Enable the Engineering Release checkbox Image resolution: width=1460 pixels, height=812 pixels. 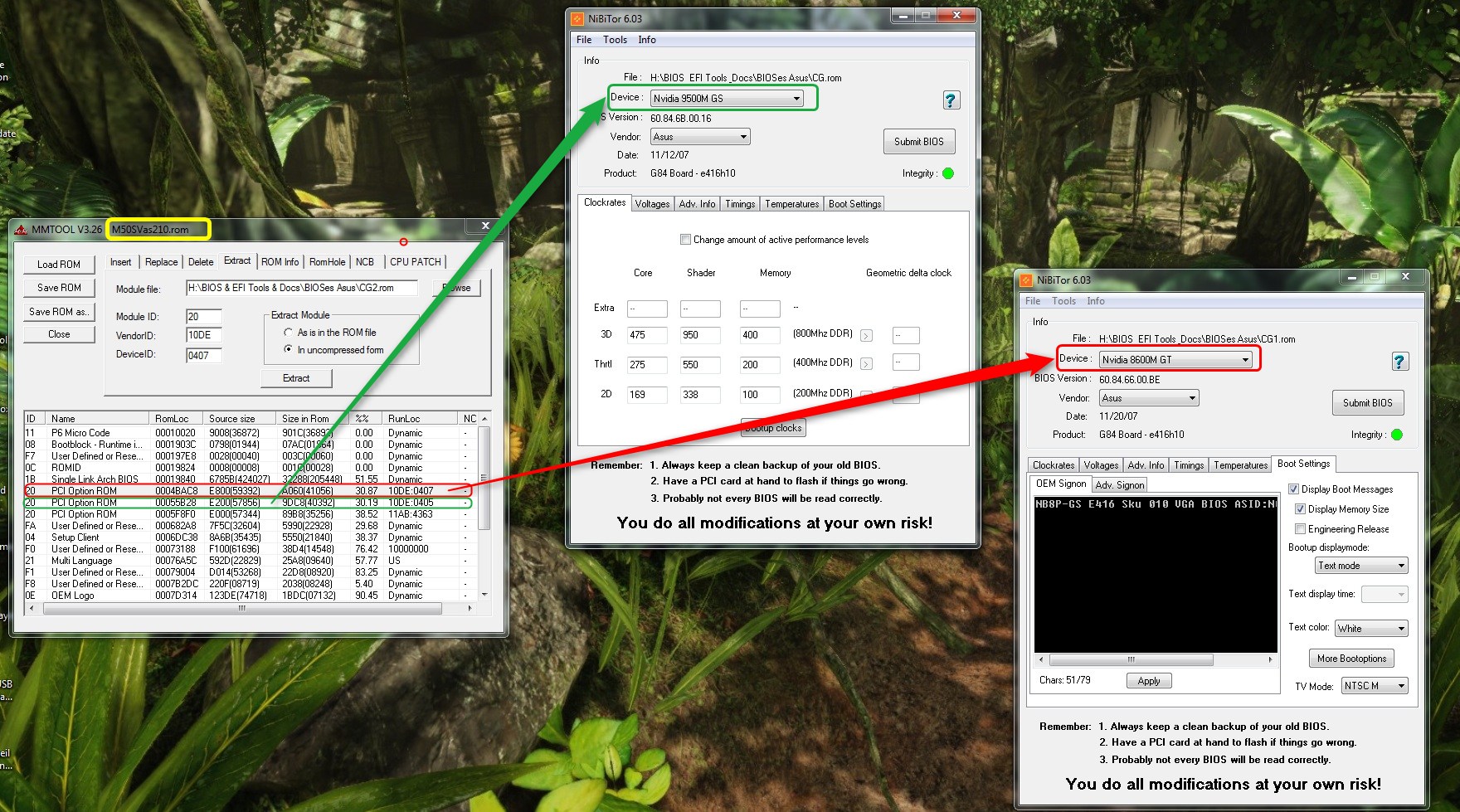(x=1300, y=529)
